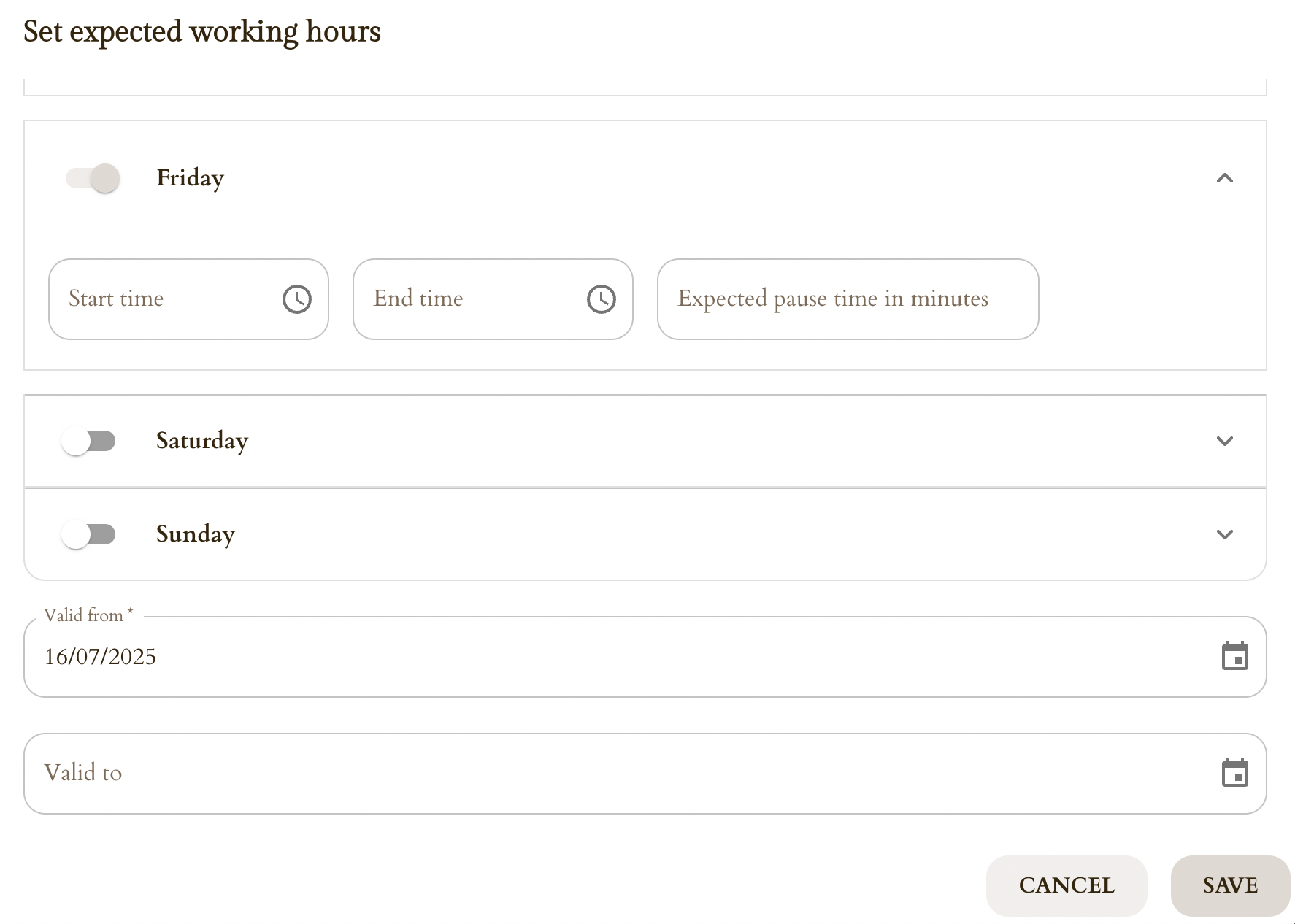Screen dimensions: 1295x924
Task: Open the Valid from calendar picker
Action: coord(1235,656)
